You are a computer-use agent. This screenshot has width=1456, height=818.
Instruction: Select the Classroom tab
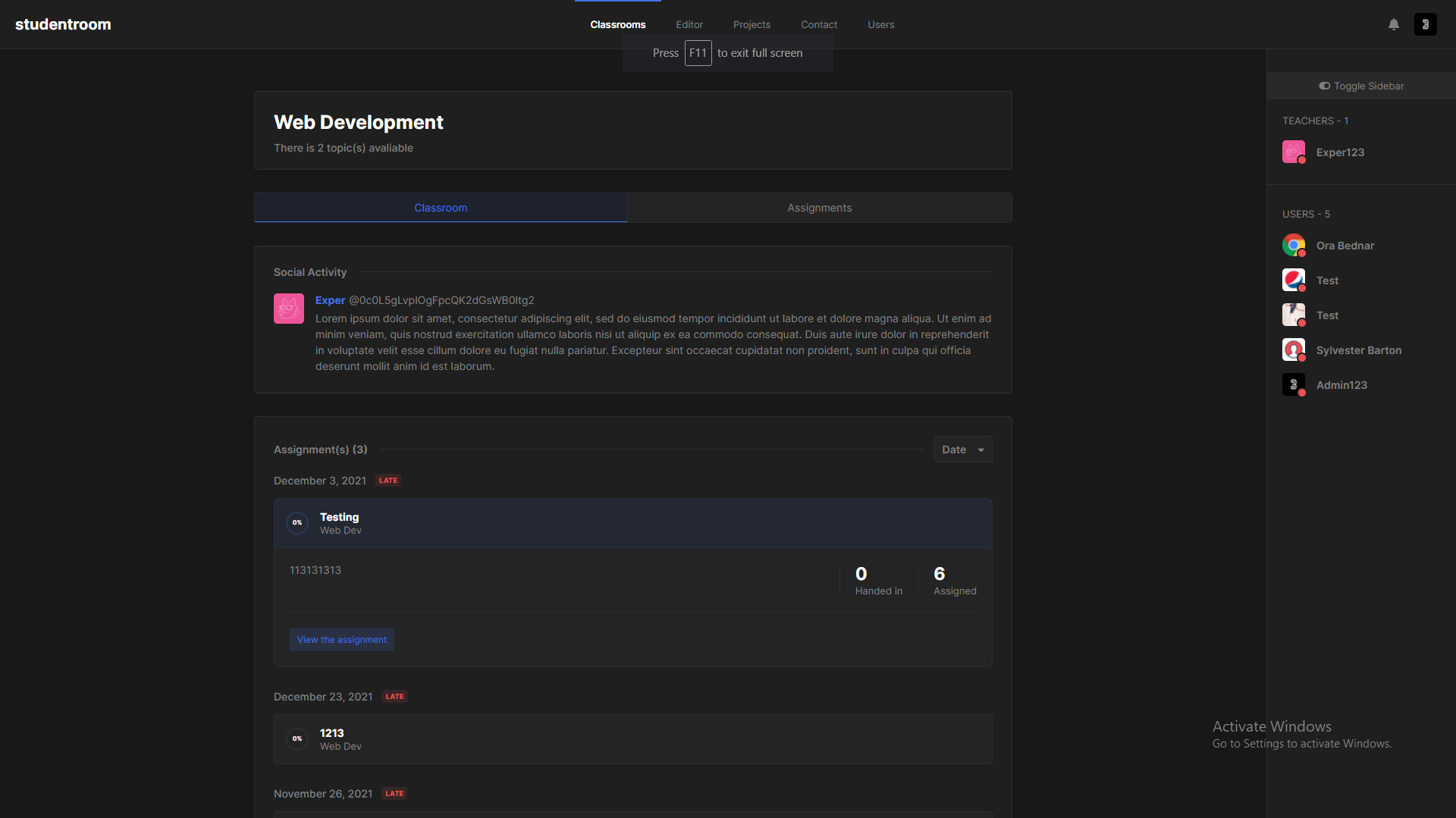point(441,207)
